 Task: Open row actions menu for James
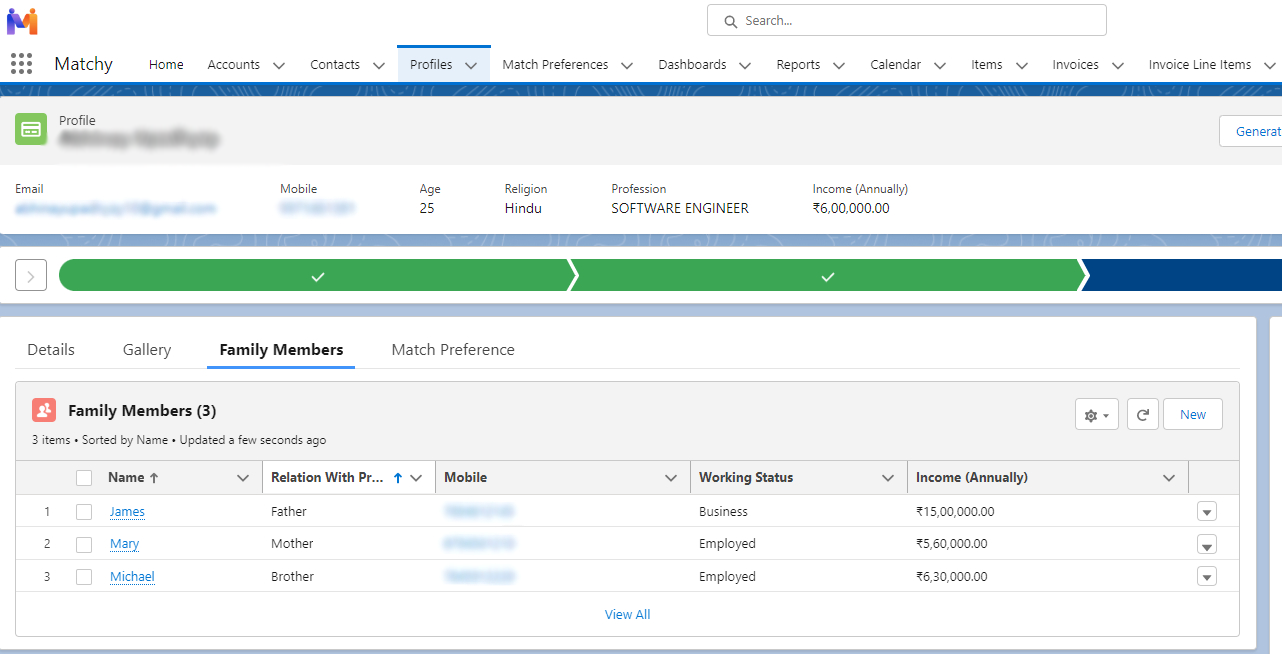pos(1207,512)
